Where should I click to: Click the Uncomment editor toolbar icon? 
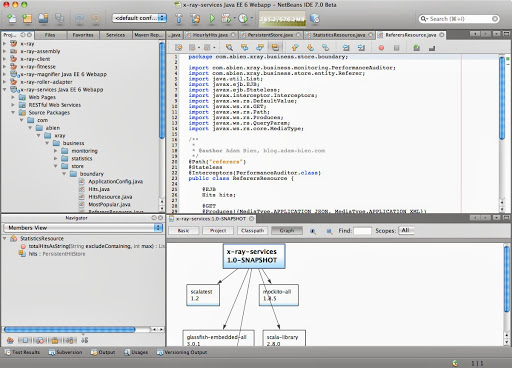432,48
